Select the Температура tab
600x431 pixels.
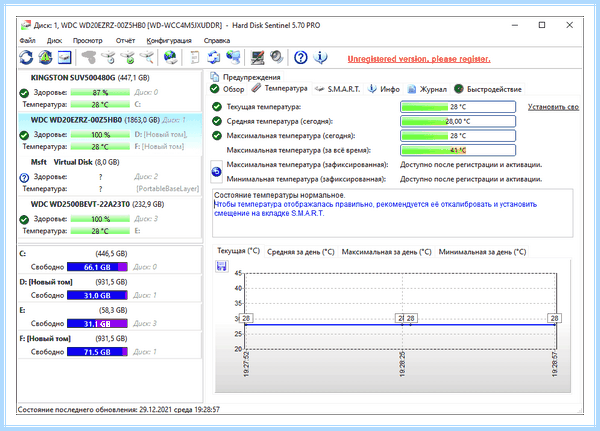click(280, 88)
